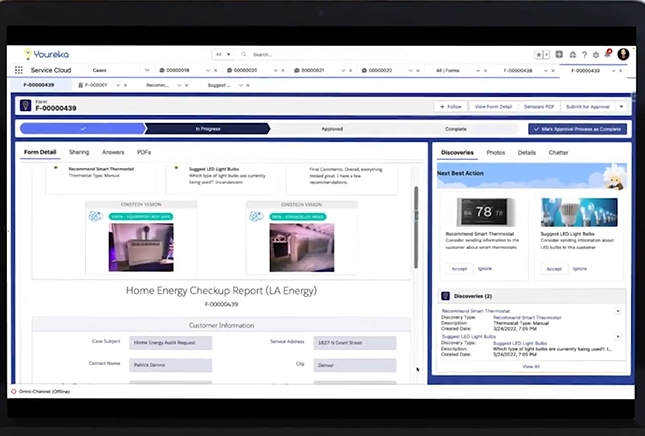Open the PDFs tab
645x436 pixels.
(144, 152)
